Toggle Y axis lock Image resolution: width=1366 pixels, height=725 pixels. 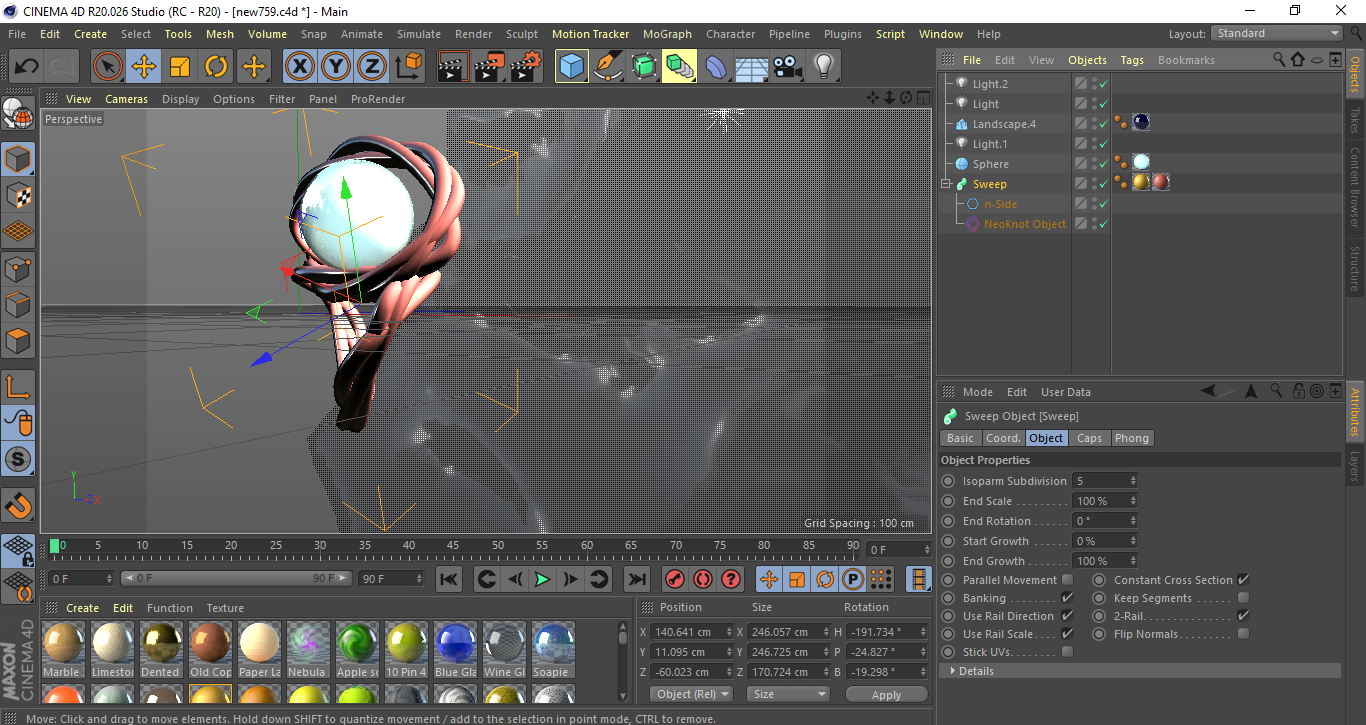coord(336,67)
